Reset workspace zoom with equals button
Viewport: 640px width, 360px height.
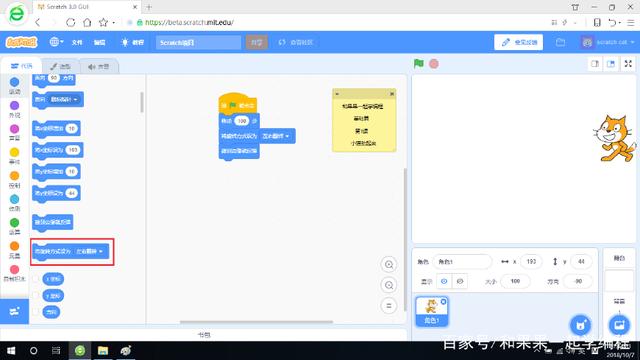pyautogui.click(x=389, y=305)
